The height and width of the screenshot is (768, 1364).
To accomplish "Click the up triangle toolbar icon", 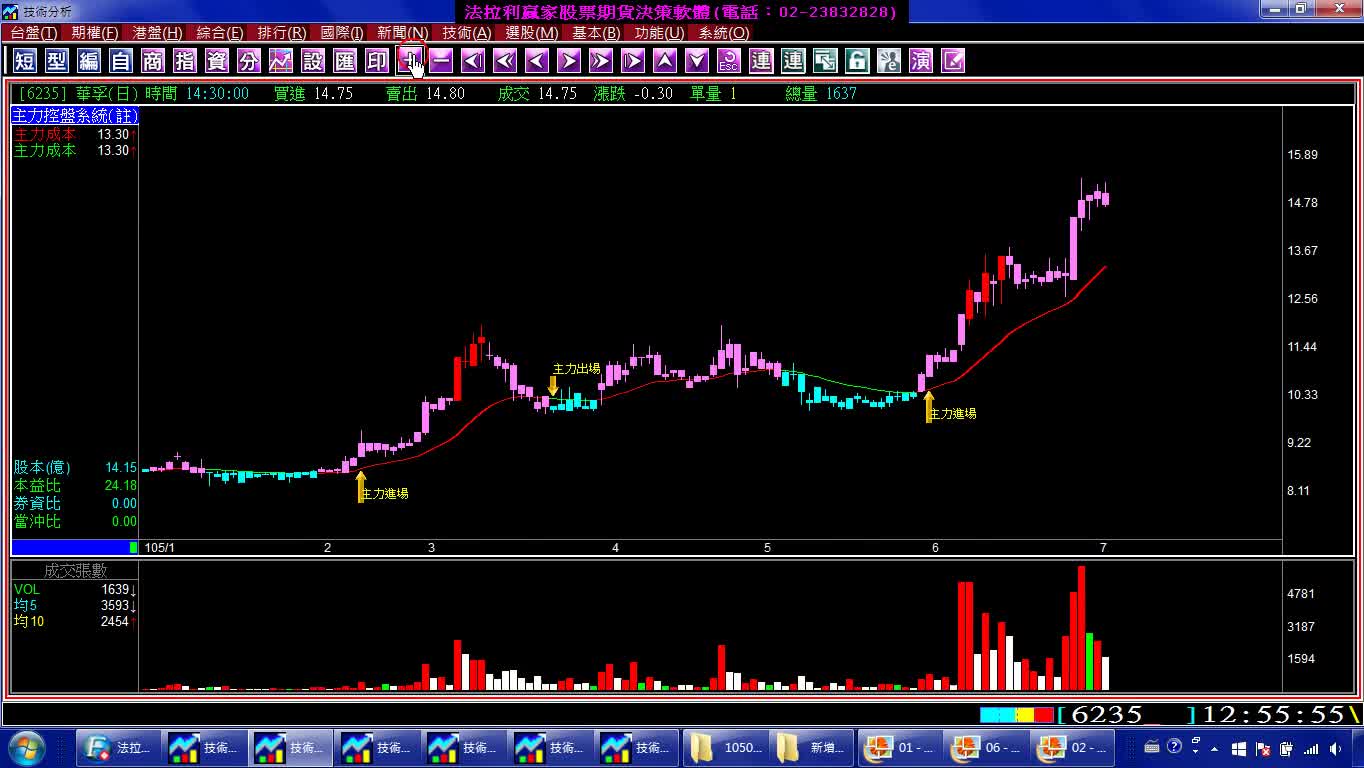I will point(665,61).
